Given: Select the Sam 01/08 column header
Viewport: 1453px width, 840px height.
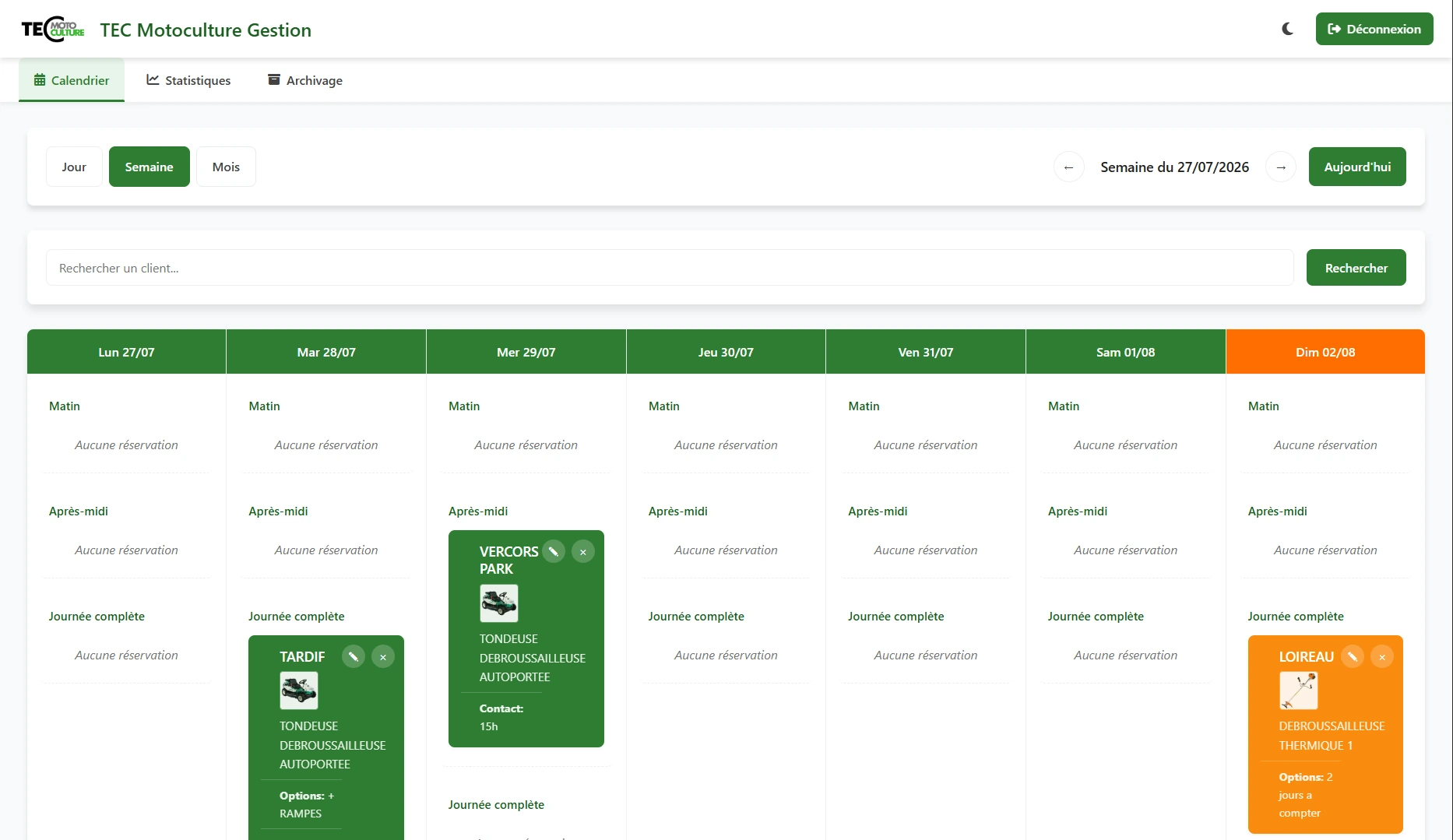Looking at the screenshot, I should [x=1126, y=352].
